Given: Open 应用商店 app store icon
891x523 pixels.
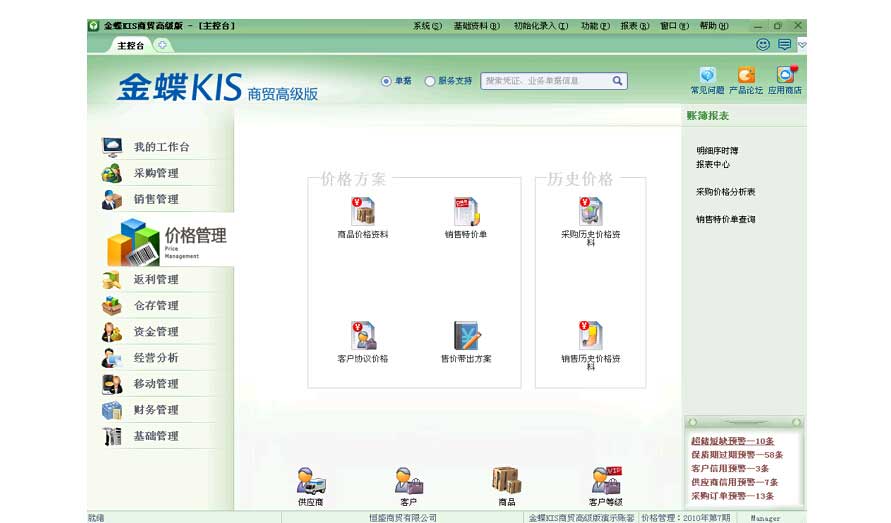Looking at the screenshot, I should click(785, 76).
